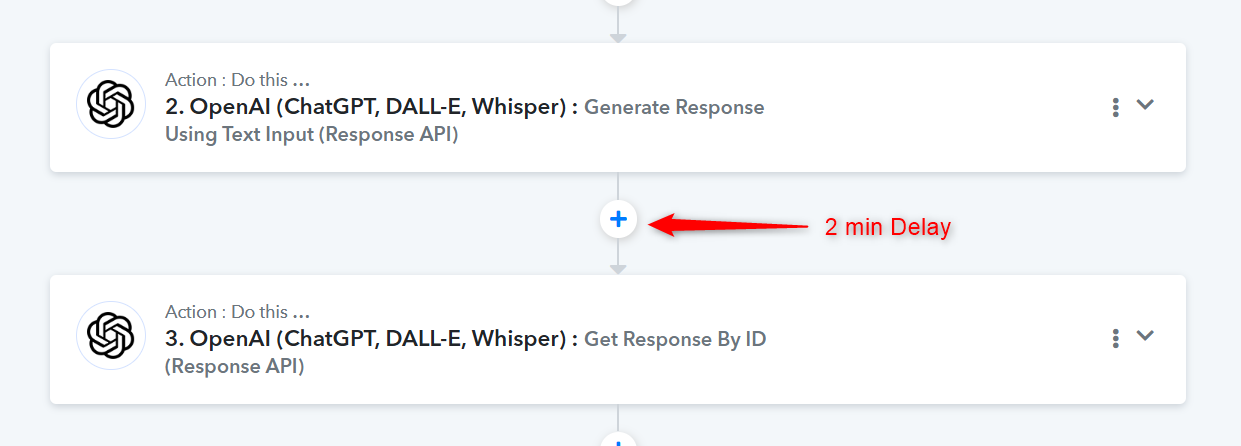Open the three-dot menu for step 2

click(x=1115, y=107)
